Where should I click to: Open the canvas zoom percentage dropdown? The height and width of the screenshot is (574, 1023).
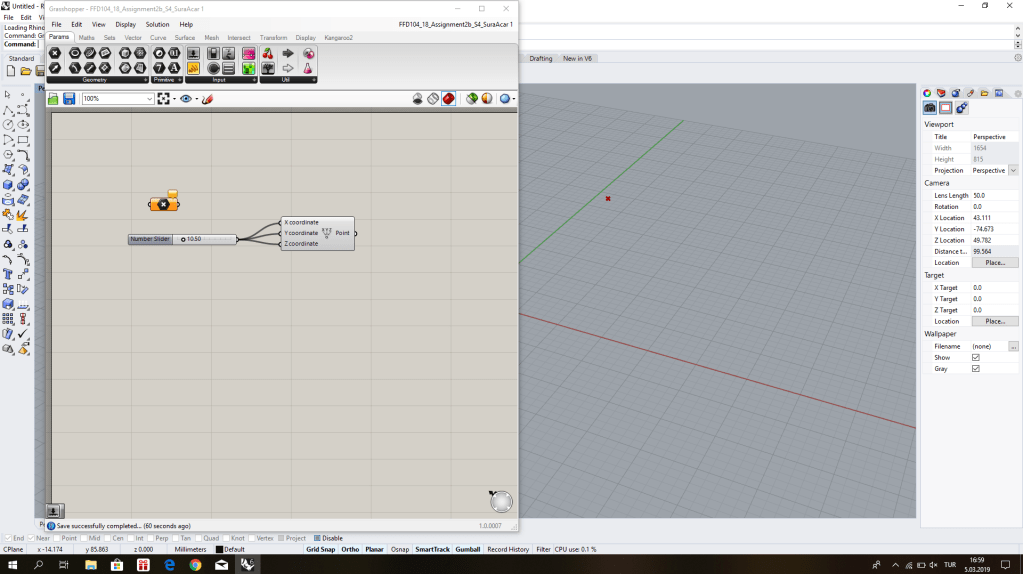(150, 99)
